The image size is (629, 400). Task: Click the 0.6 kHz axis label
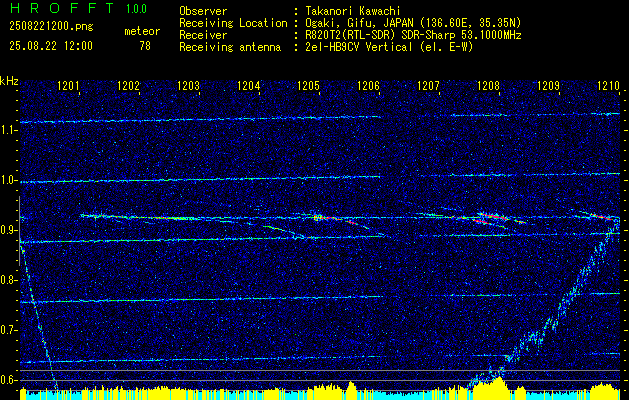pos(9,380)
